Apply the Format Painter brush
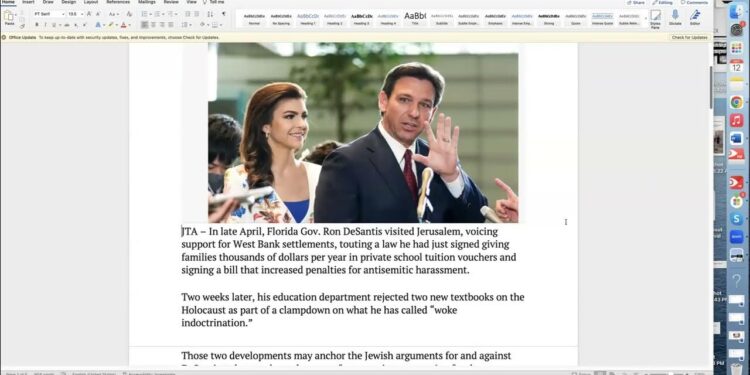 [22, 27]
